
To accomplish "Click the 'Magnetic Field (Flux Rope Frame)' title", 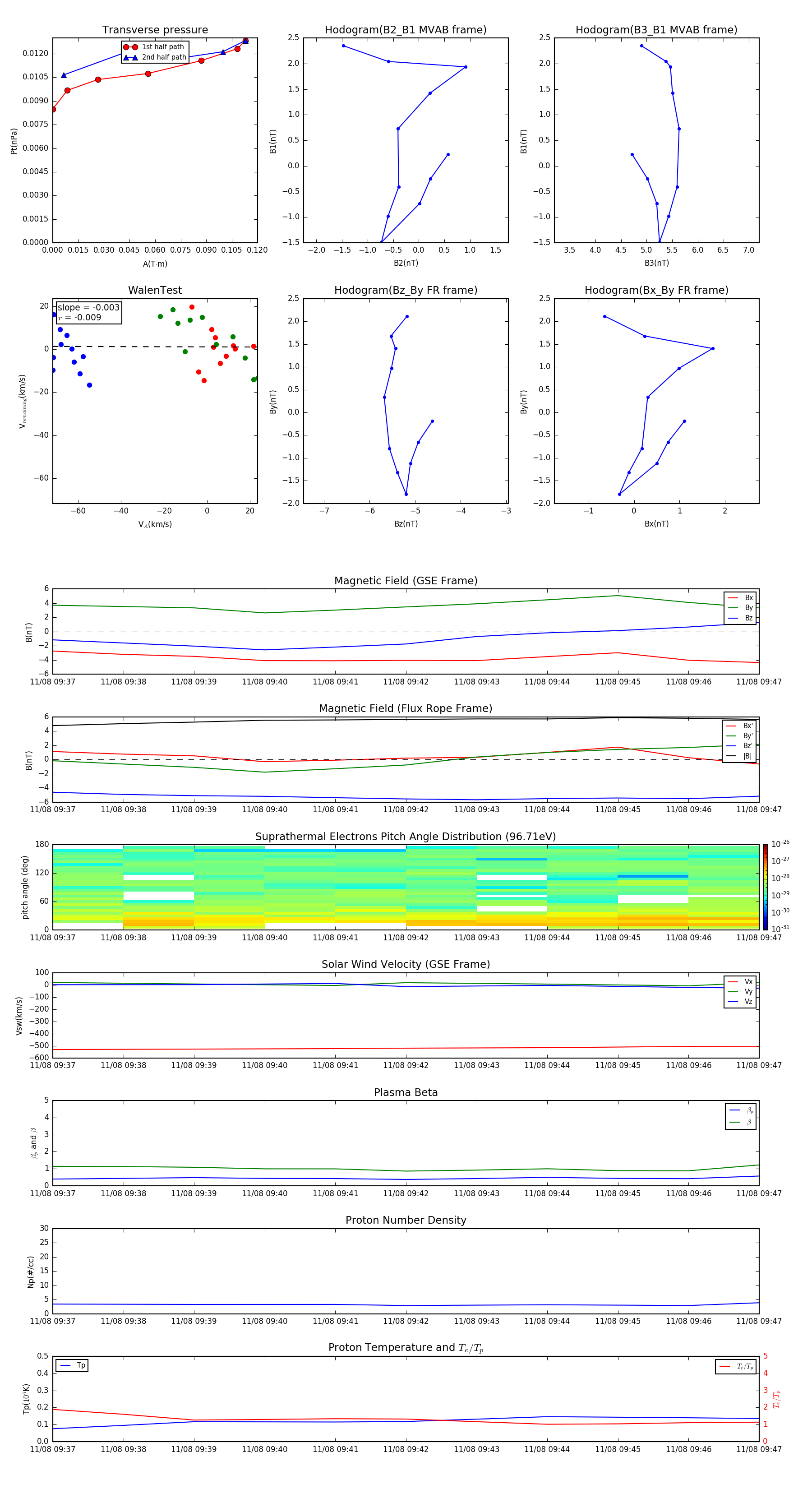I will pos(406,709).
